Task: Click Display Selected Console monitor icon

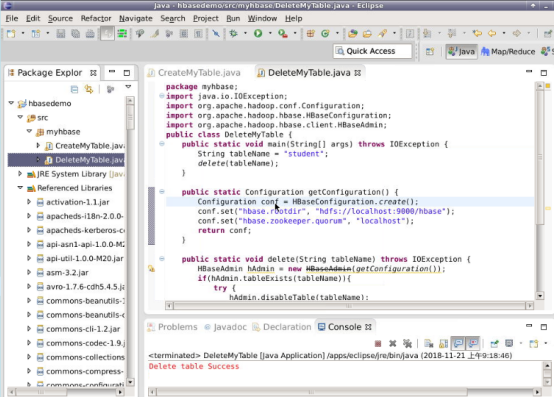Action: pos(509,343)
